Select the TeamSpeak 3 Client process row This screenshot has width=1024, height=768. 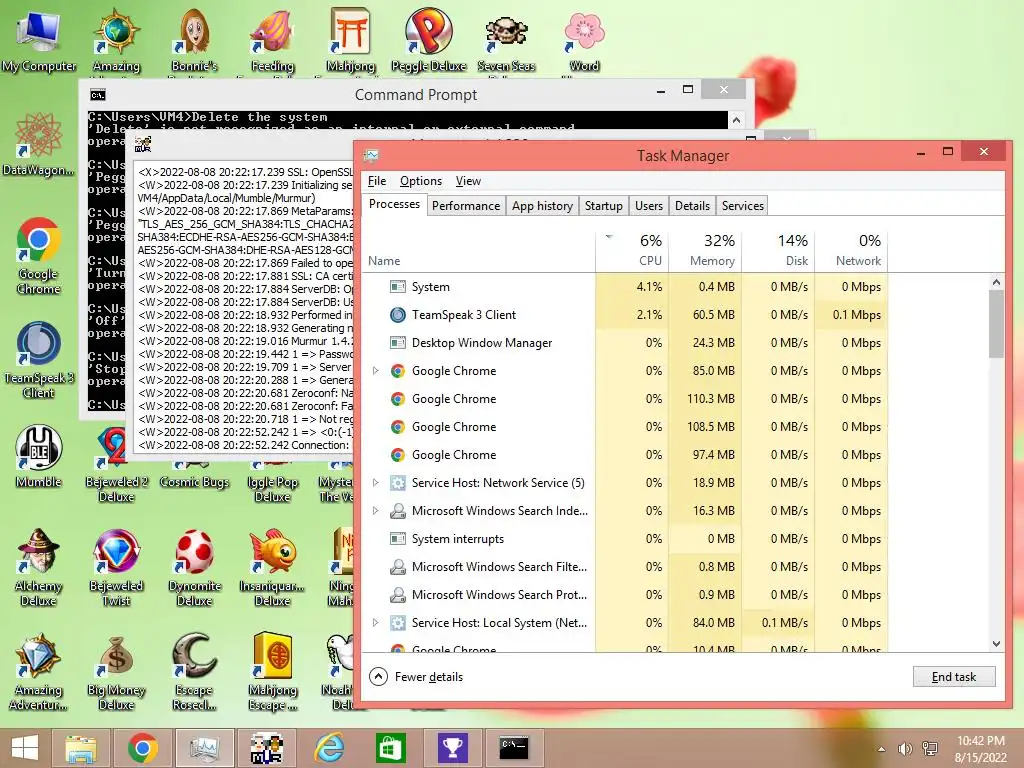pos(625,315)
